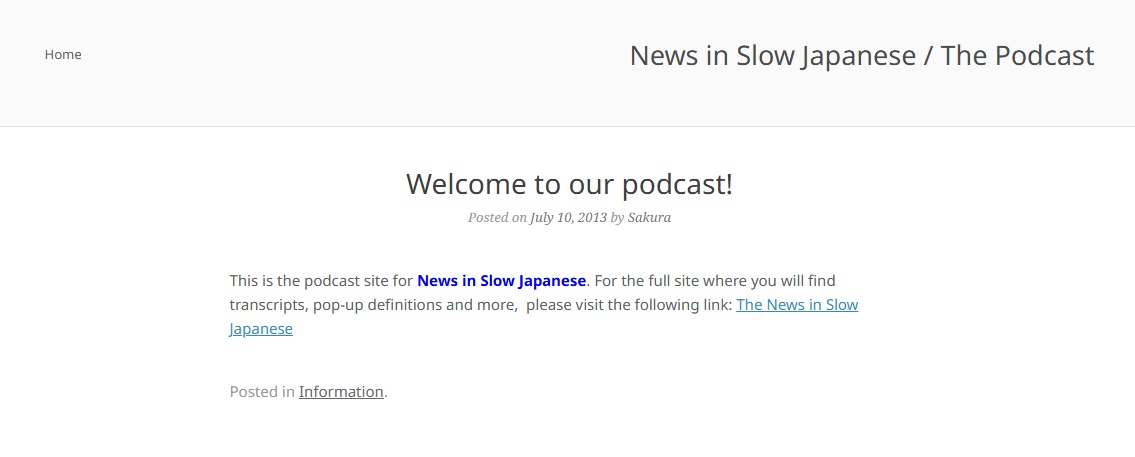
Task: Open the Home menu item
Action: (63, 54)
